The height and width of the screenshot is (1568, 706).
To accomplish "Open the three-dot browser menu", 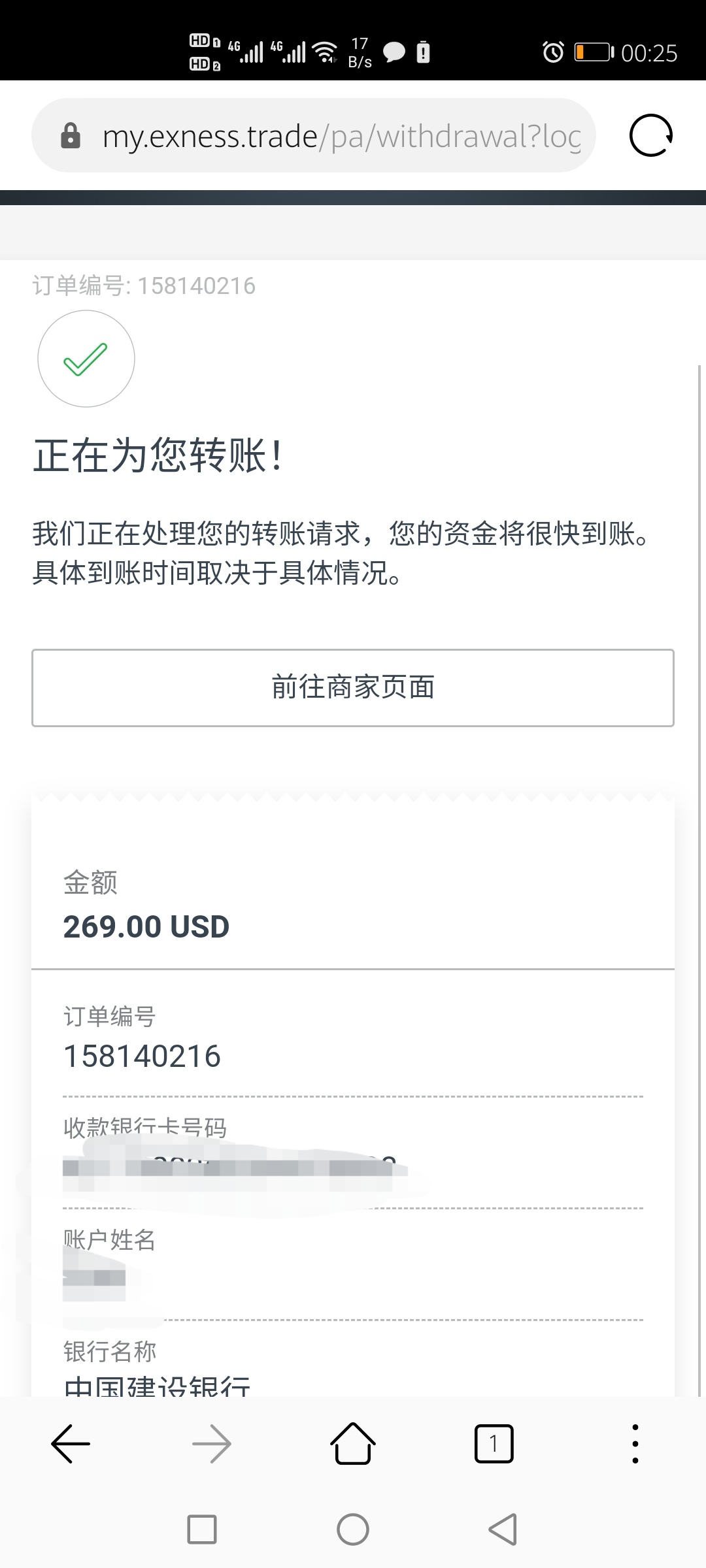I will [635, 1443].
